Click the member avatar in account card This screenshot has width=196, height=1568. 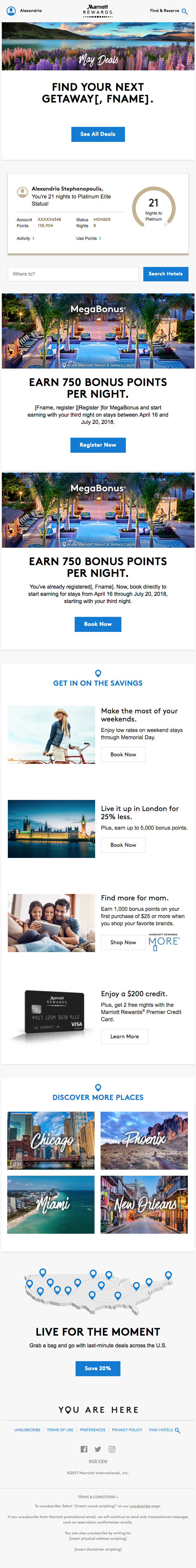pyautogui.click(x=23, y=192)
